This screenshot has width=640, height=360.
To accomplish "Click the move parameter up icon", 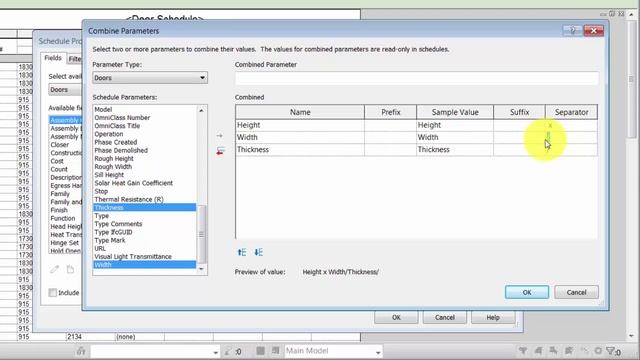I will pyautogui.click(x=242, y=252).
